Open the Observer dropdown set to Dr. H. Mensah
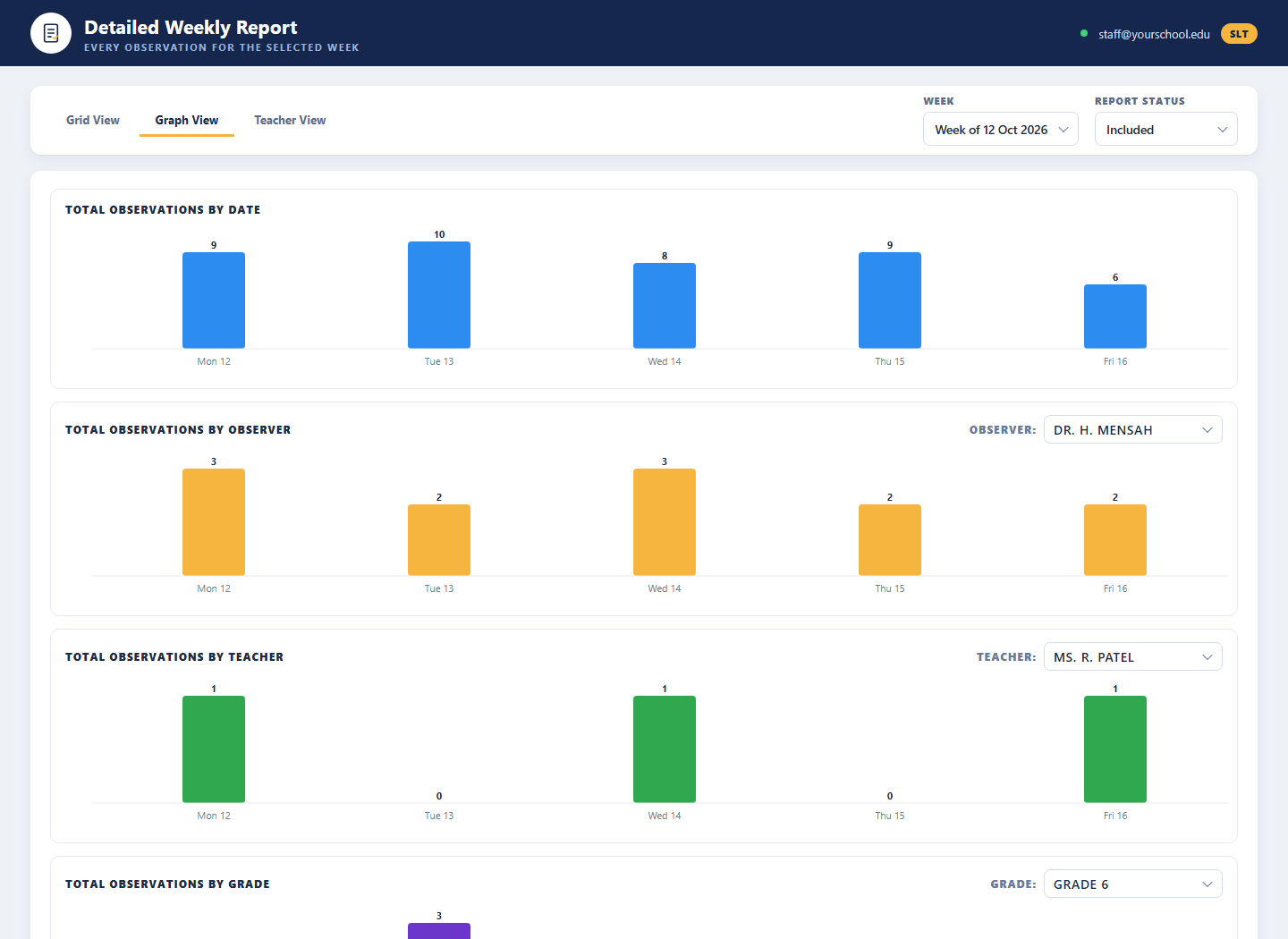The width and height of the screenshot is (1288, 939). click(x=1133, y=430)
